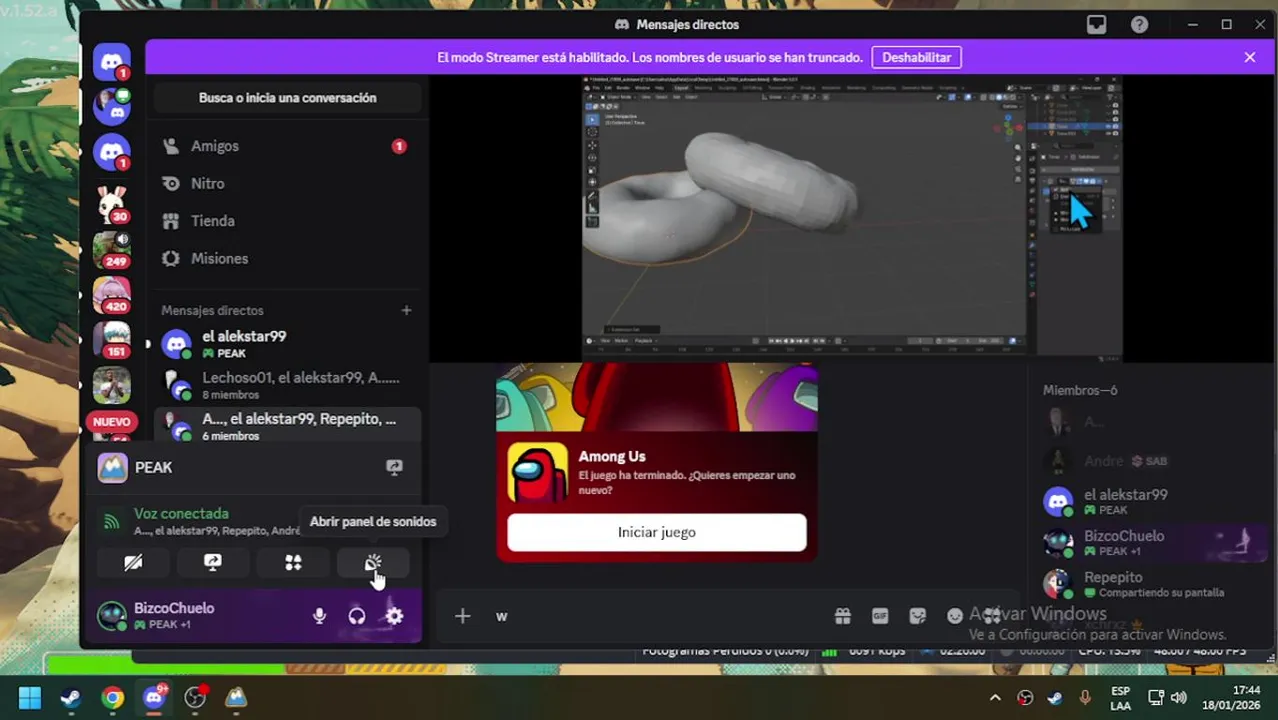Click the NUEVO unread indicator
This screenshot has width=1278, height=720.
point(111,421)
